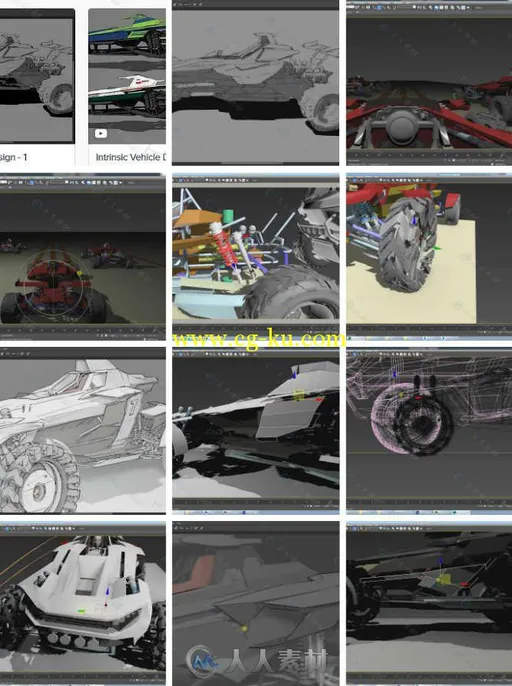The image size is (512, 686).
Task: Open the knobby tire on beige floor screenshot
Action: (x=429, y=256)
